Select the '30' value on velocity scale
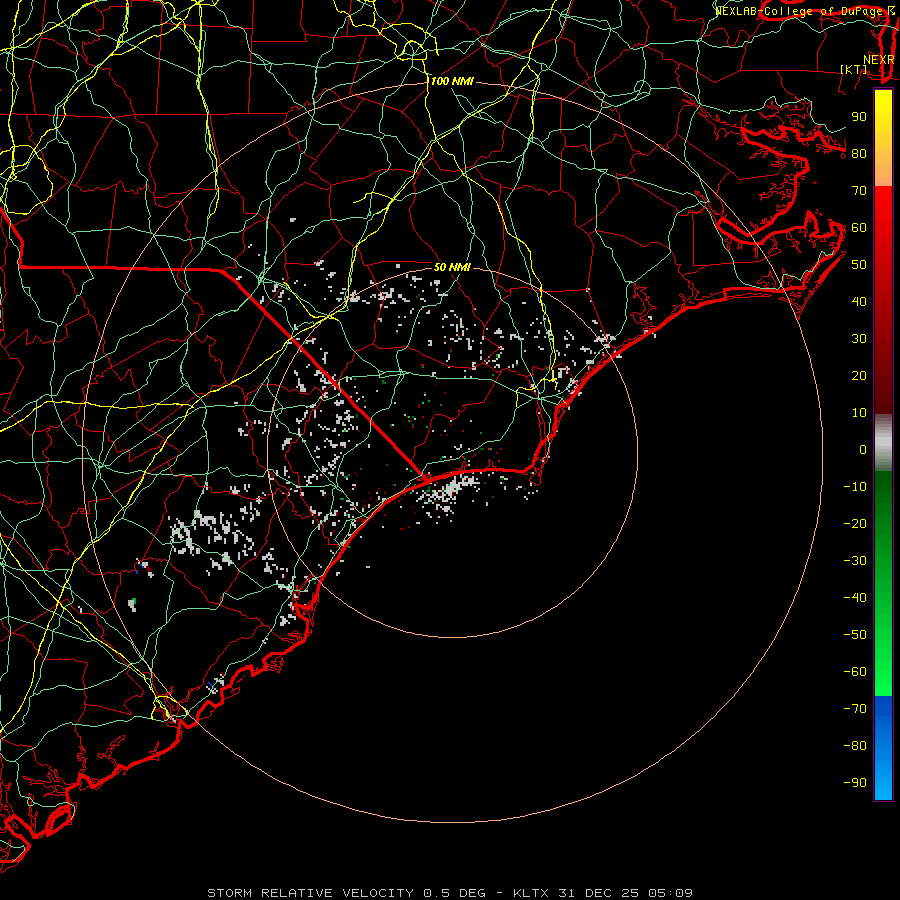 tap(859, 339)
